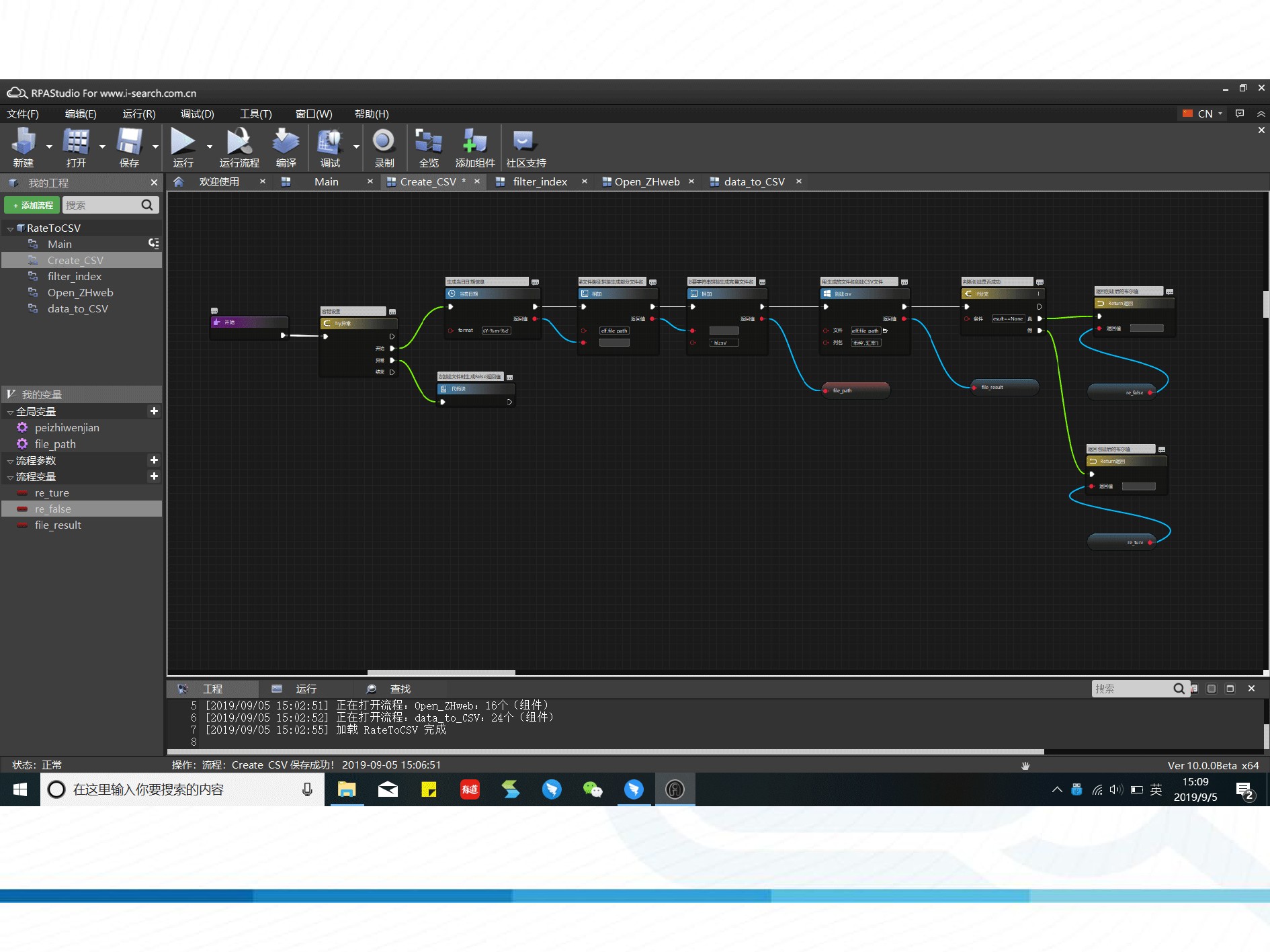Open the 文件(F) menu
Image resolution: width=1270 pixels, height=952 pixels.
coord(23,114)
